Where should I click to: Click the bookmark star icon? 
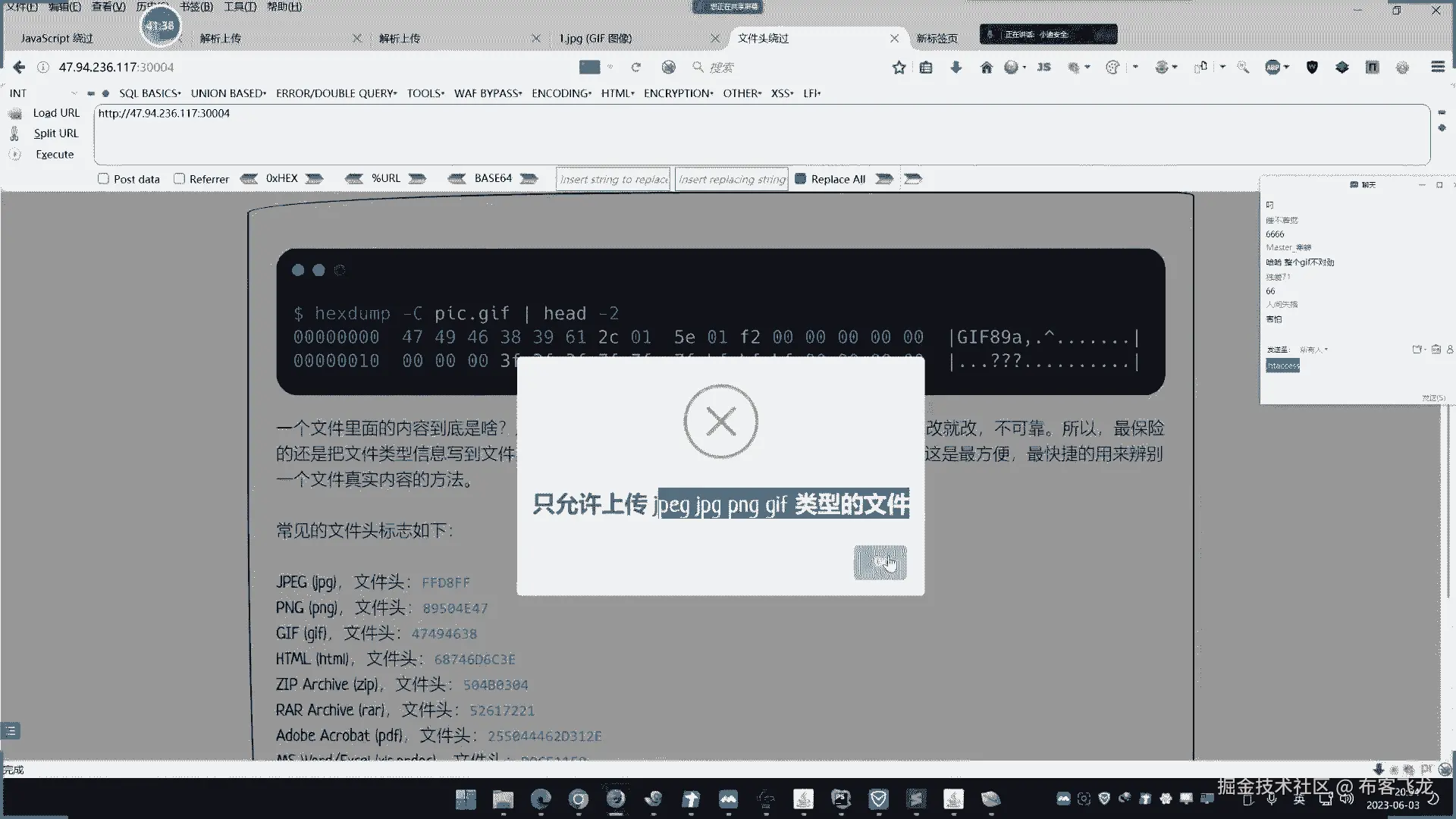pyautogui.click(x=899, y=67)
